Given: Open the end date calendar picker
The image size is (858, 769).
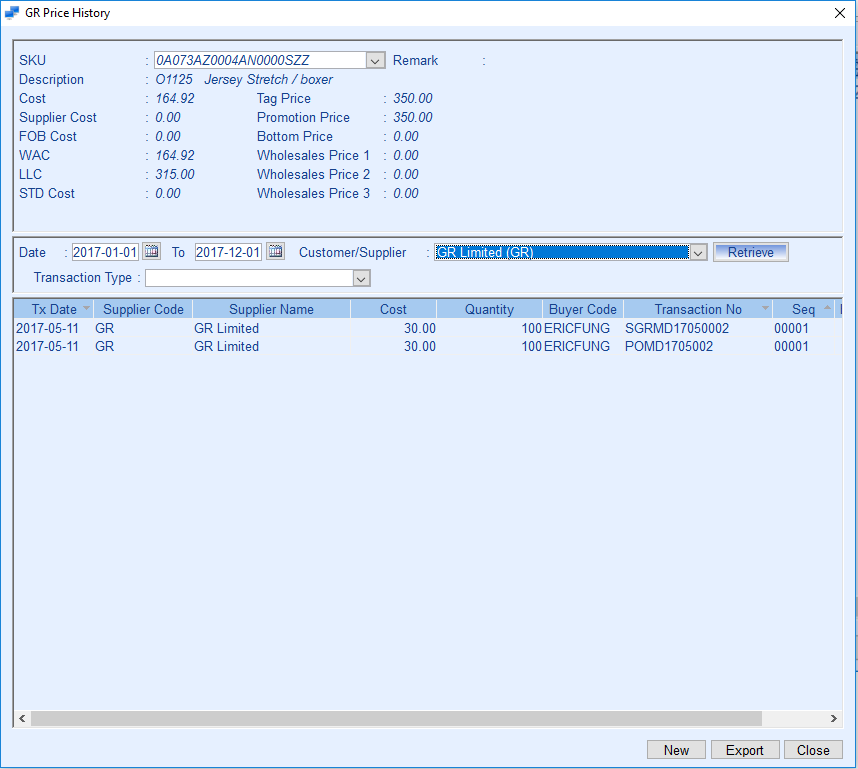Looking at the screenshot, I should click(276, 252).
